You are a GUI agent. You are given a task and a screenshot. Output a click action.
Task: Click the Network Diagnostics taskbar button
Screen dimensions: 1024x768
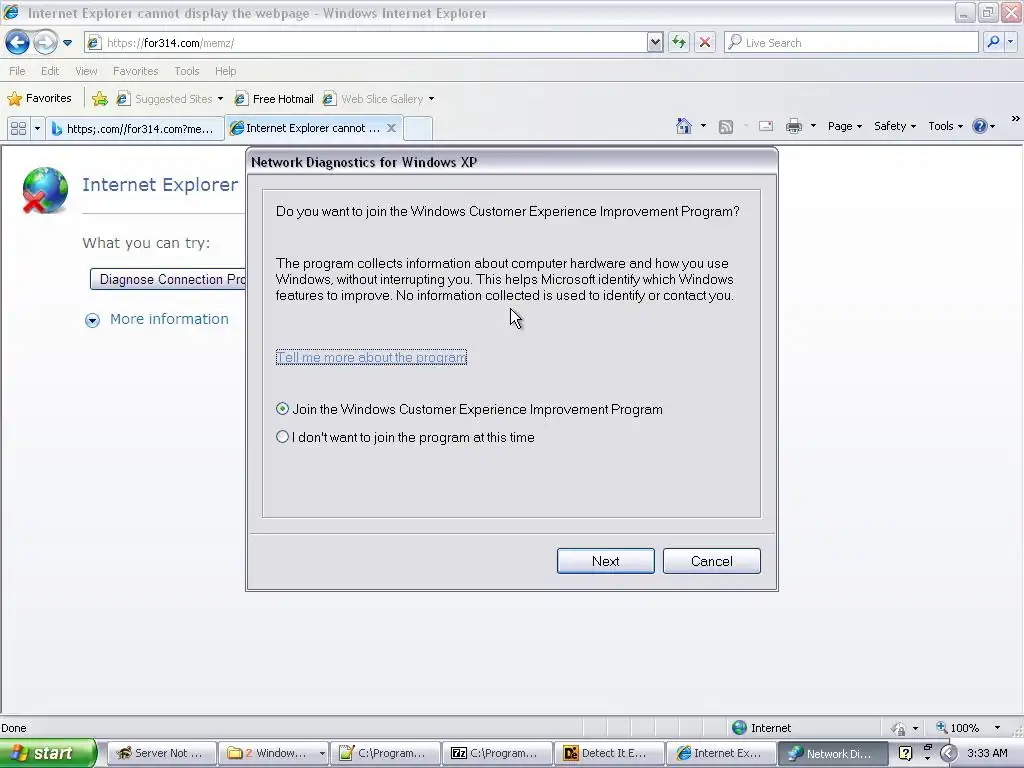(832, 753)
